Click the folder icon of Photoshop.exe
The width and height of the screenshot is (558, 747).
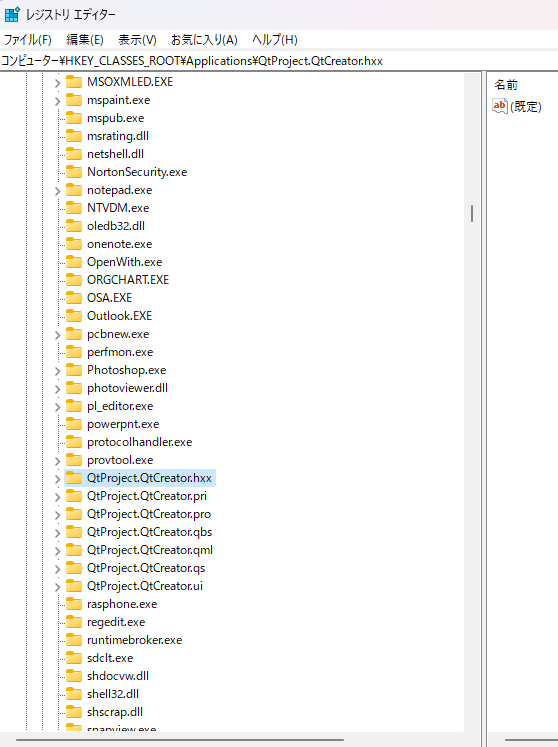click(74, 370)
